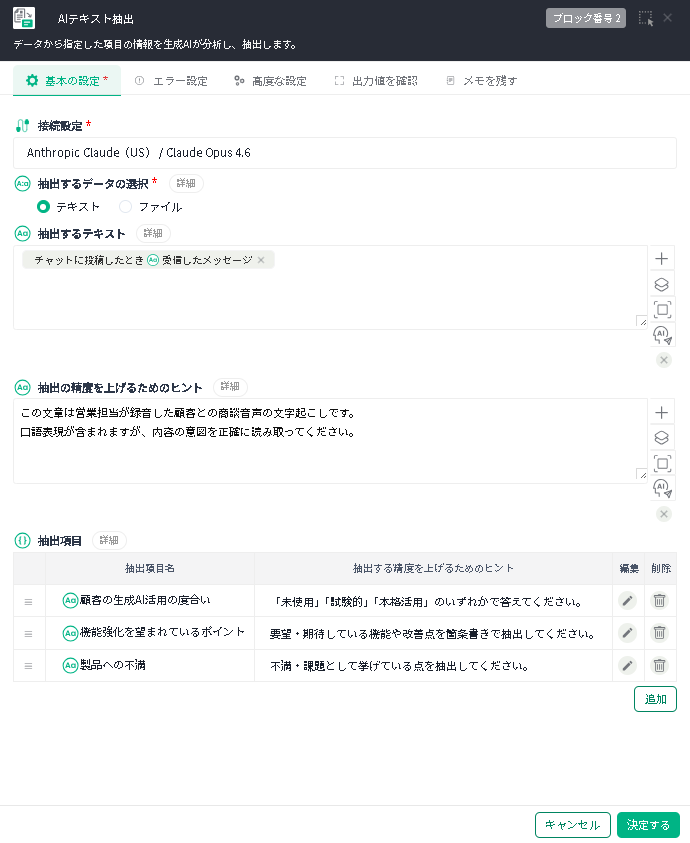690x843 pixels.
Task: Click drag handle of 製品への不満 row
Action: coord(28,666)
